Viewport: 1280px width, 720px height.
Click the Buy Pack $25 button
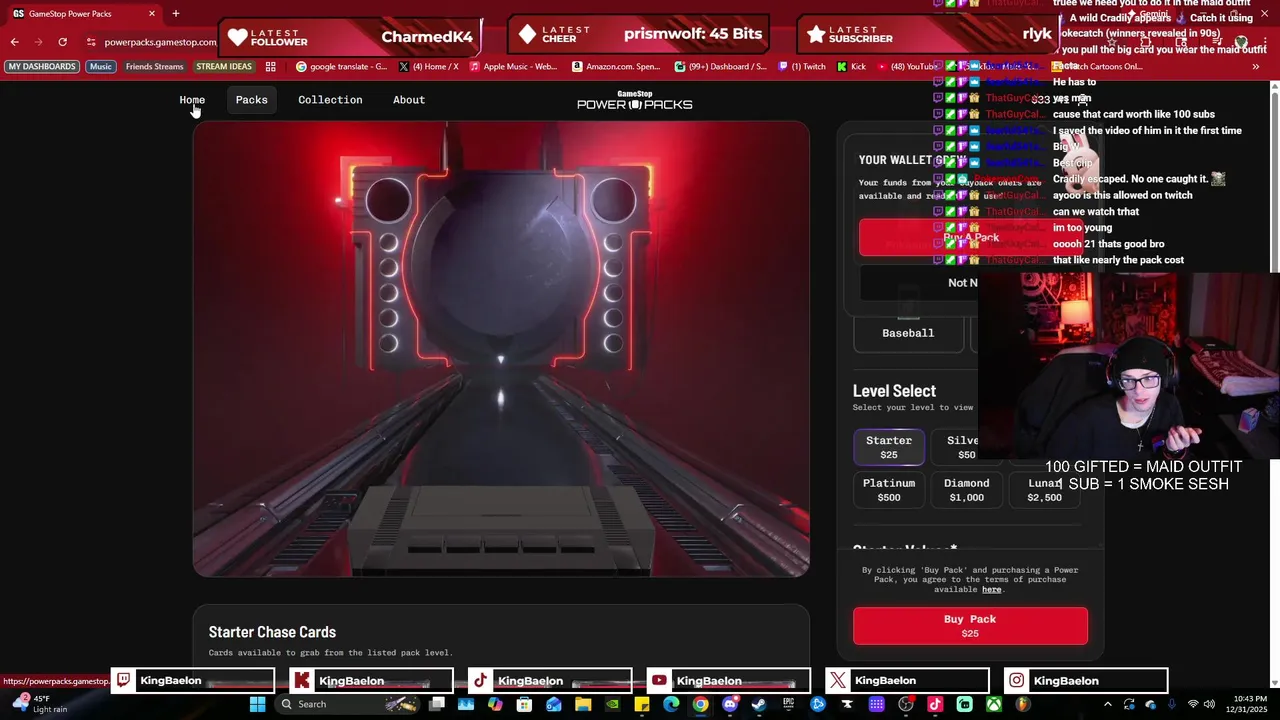pyautogui.click(x=970, y=625)
